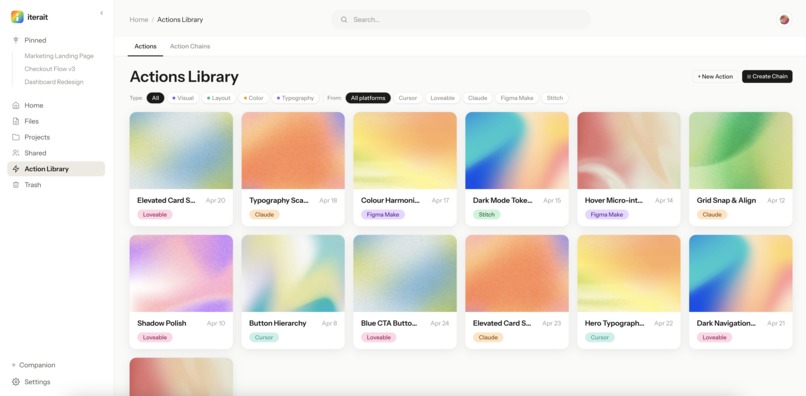Click the New Action button
The image size is (806, 396).
coord(715,77)
